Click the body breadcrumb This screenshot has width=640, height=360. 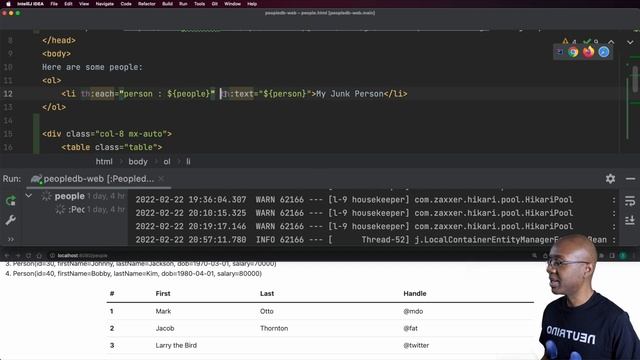pyautogui.click(x=138, y=162)
